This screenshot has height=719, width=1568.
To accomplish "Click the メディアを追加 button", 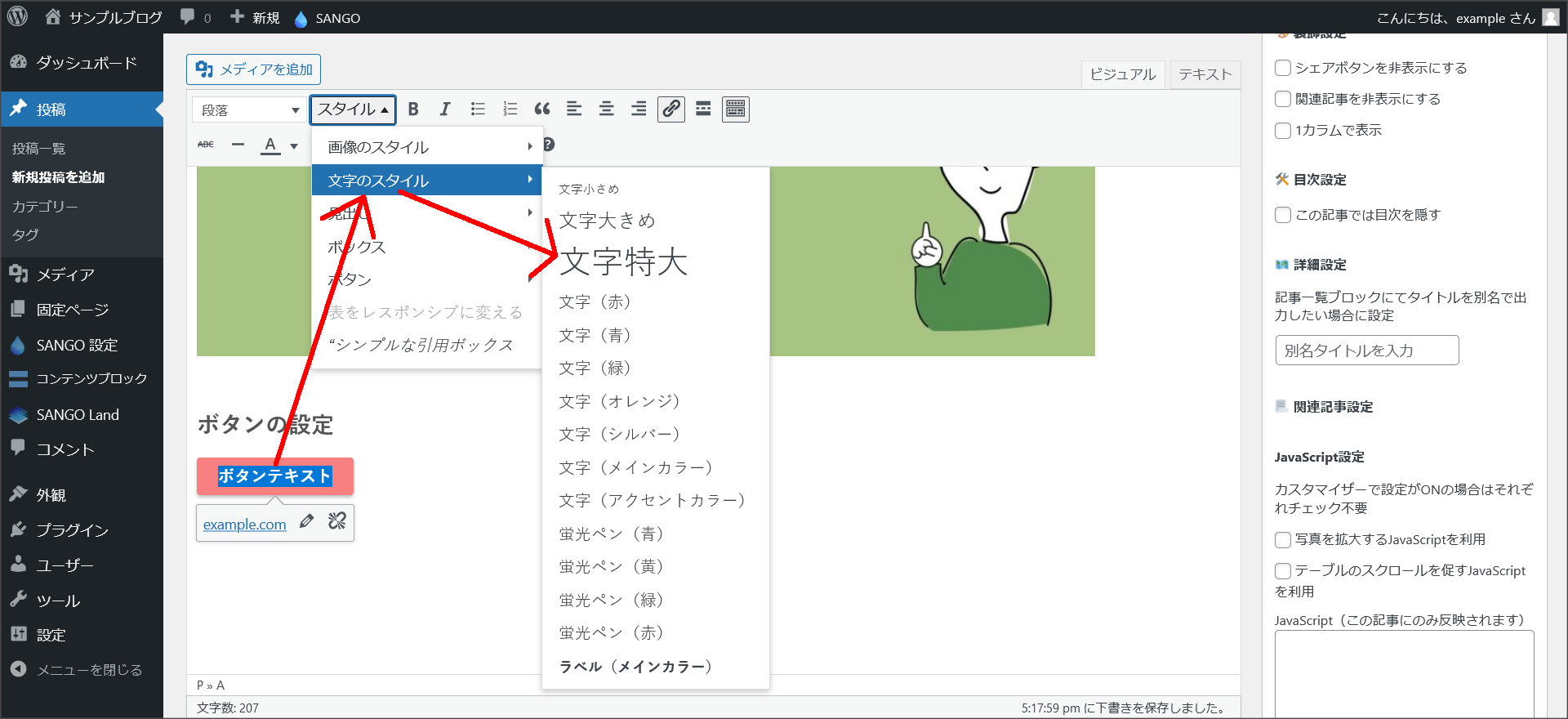I will [254, 69].
